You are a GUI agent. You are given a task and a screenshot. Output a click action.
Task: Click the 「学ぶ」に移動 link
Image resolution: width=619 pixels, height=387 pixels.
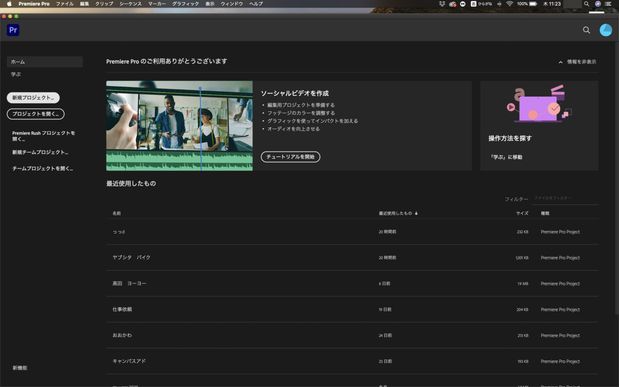506,157
